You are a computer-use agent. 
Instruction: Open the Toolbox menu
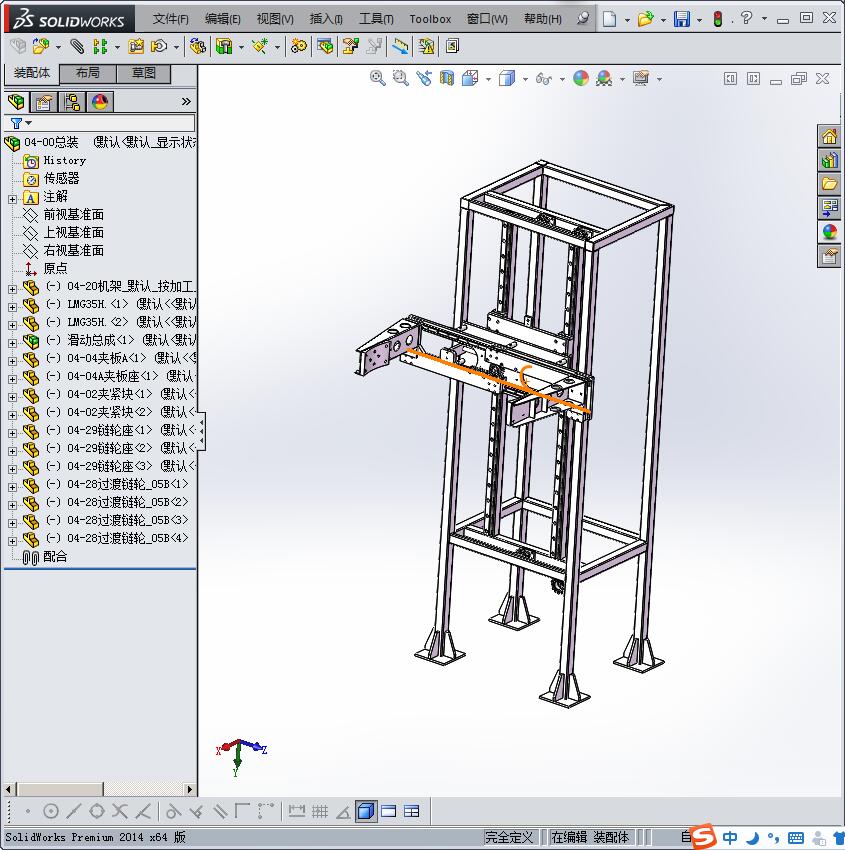[430, 19]
